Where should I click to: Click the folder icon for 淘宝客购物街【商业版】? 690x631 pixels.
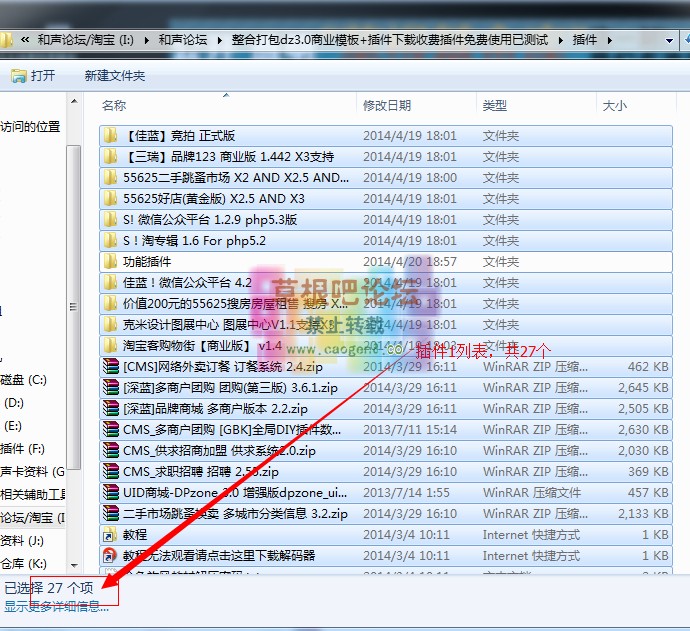click(x=110, y=346)
